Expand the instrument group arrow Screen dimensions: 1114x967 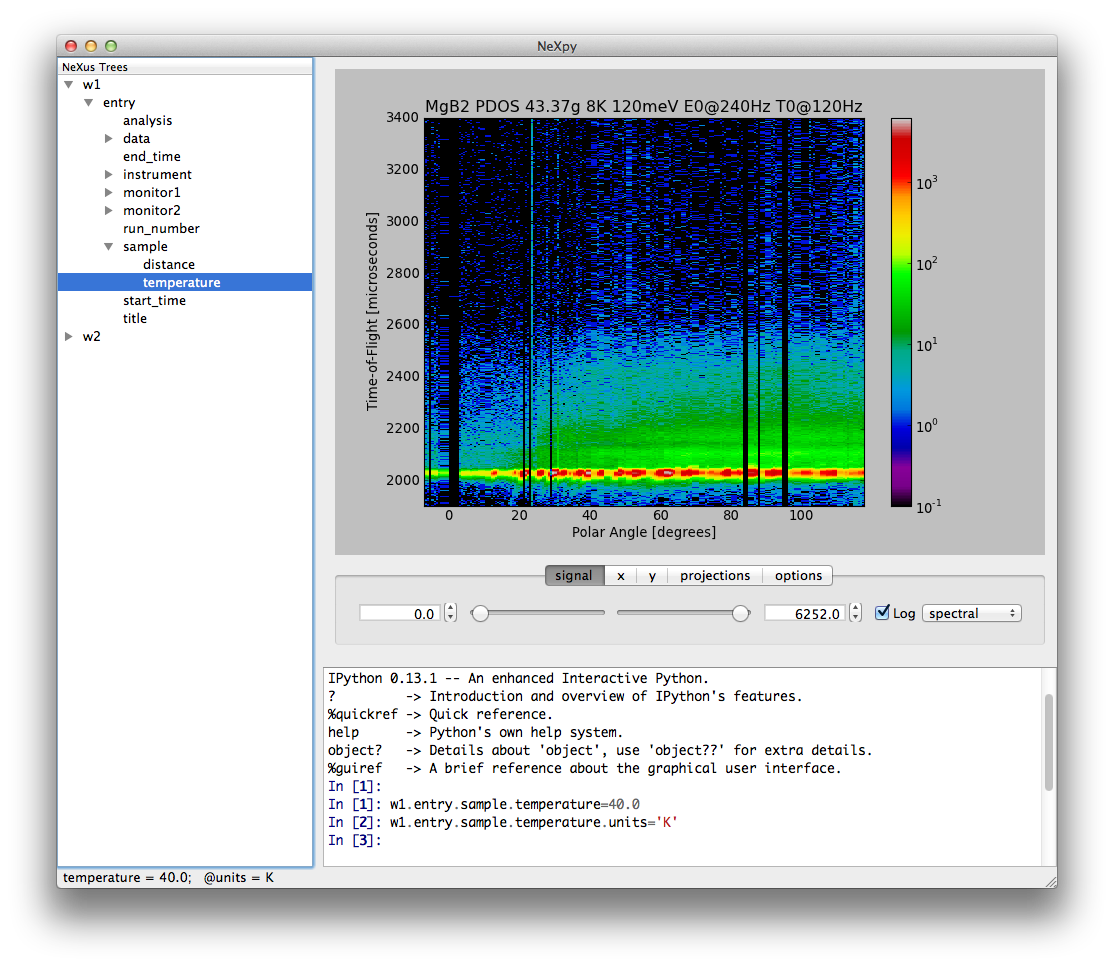pos(109,174)
